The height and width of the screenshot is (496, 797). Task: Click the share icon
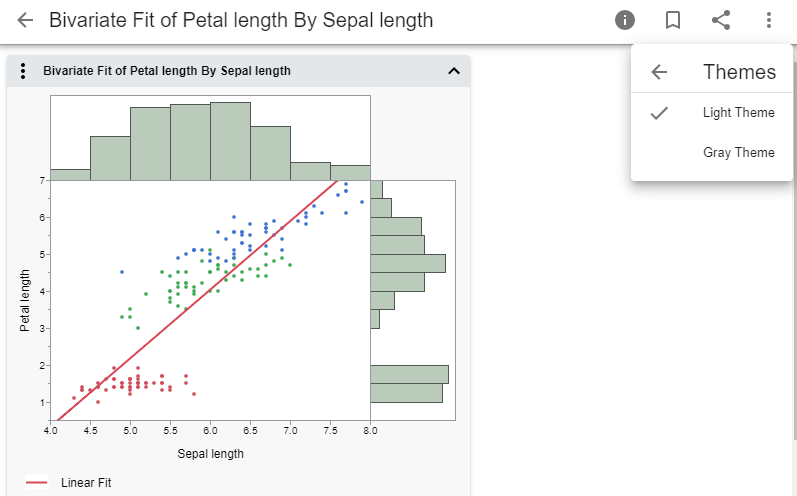(720, 20)
